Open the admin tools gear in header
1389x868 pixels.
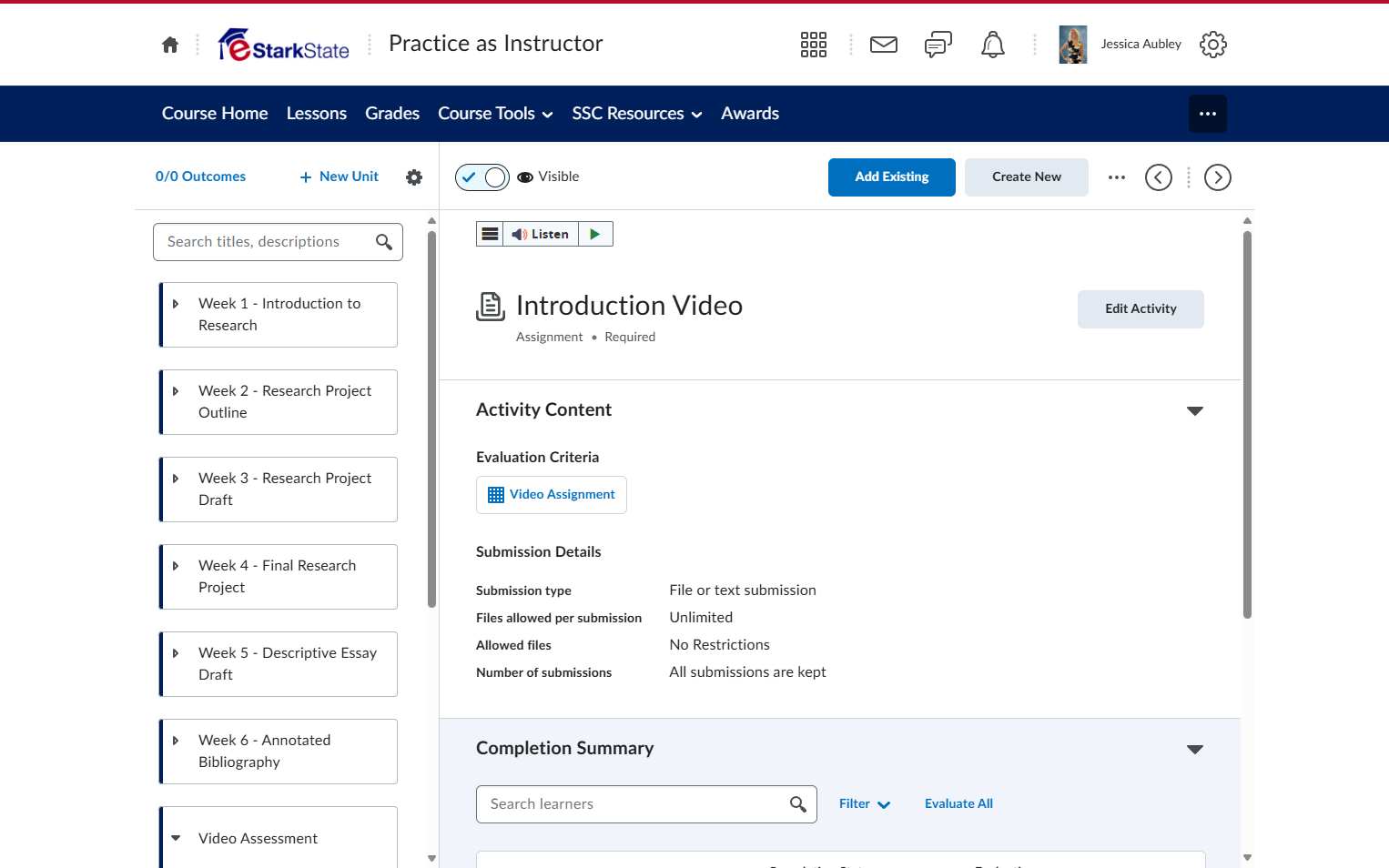1213,45
